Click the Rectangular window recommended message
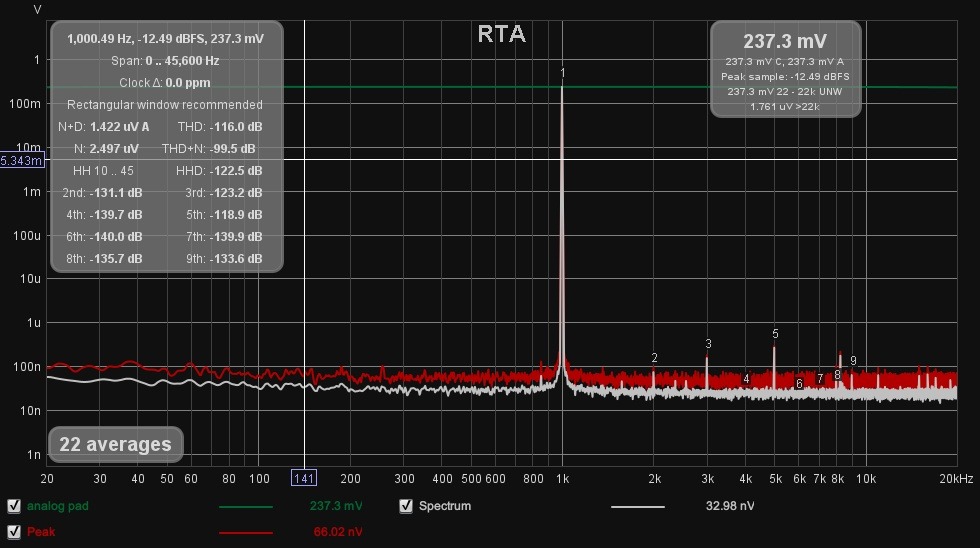Viewport: 980px width, 548px height. coord(165,105)
